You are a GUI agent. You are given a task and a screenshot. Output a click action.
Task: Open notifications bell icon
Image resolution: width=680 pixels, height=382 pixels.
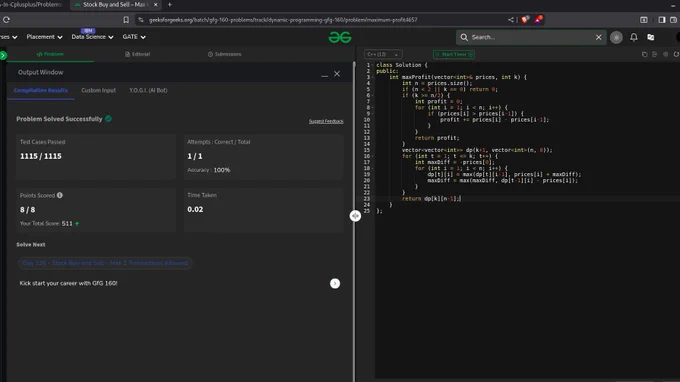634,37
